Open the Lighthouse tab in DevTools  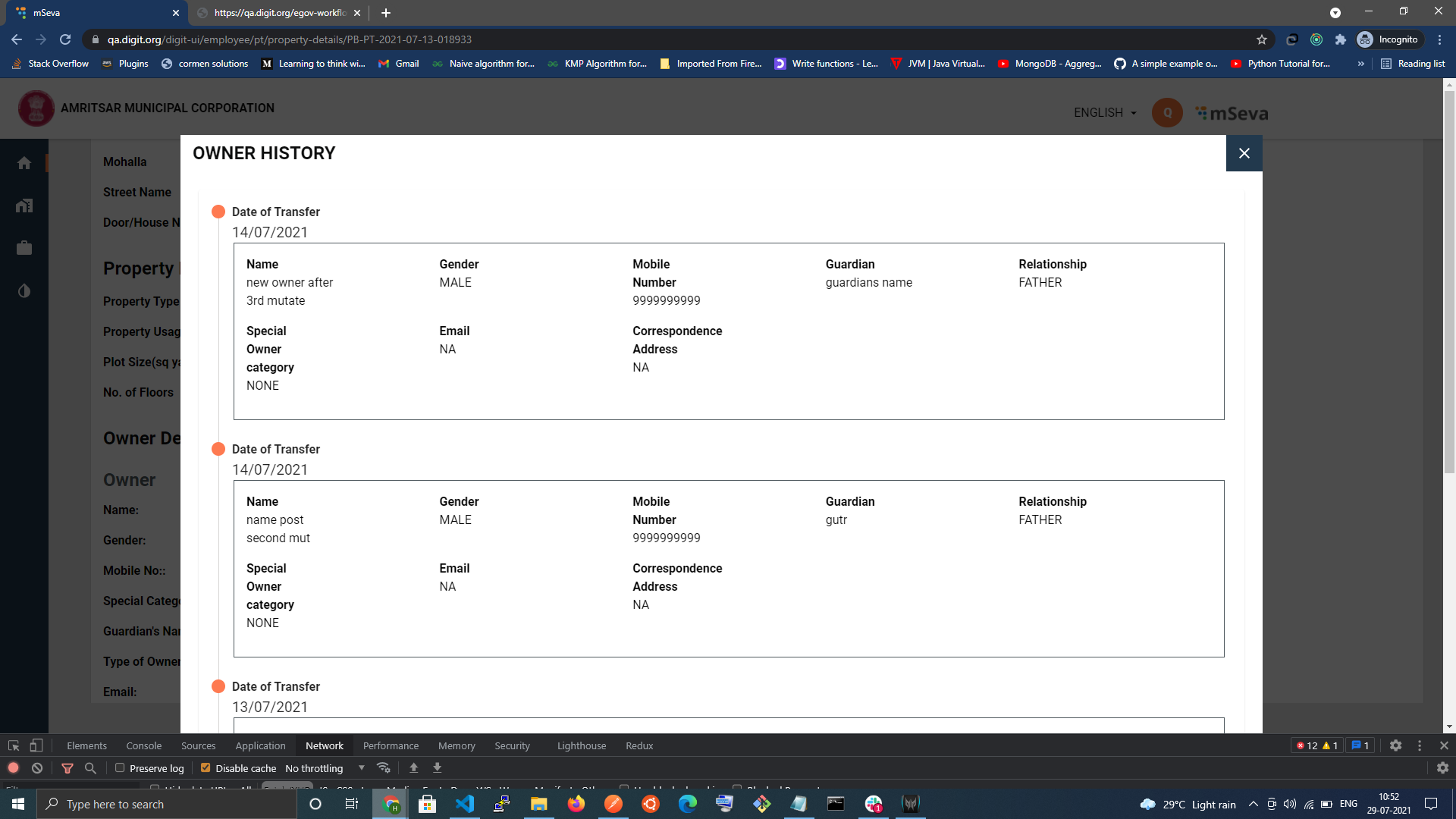click(x=581, y=745)
